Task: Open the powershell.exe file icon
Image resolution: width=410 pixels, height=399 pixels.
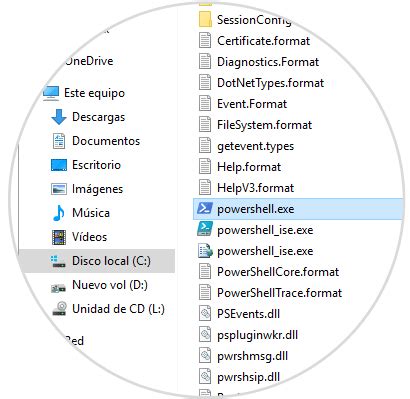Action: pos(205,209)
